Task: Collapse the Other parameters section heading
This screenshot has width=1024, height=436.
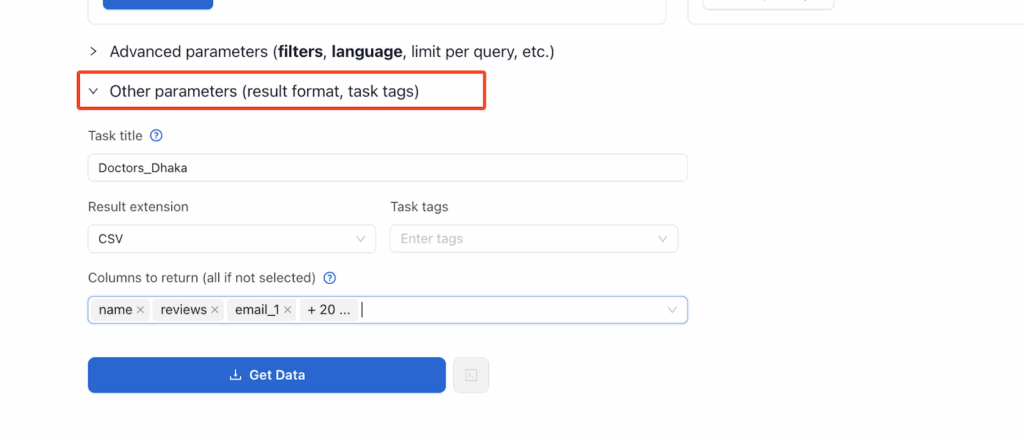Action: pyautogui.click(x=264, y=91)
